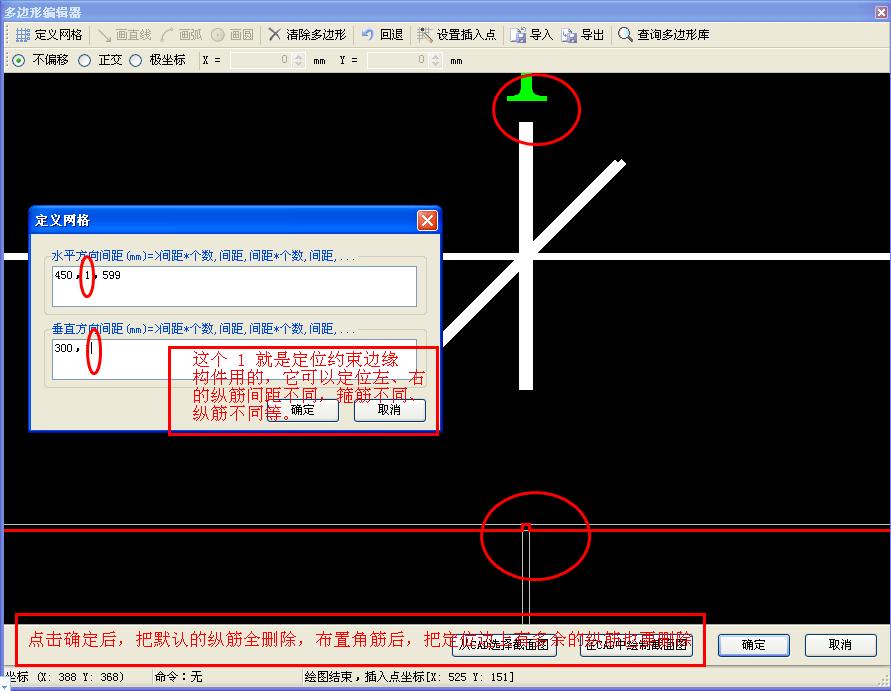Decrease the Y value with down stepper
Viewport: 891px width, 691px height.
[436, 64]
